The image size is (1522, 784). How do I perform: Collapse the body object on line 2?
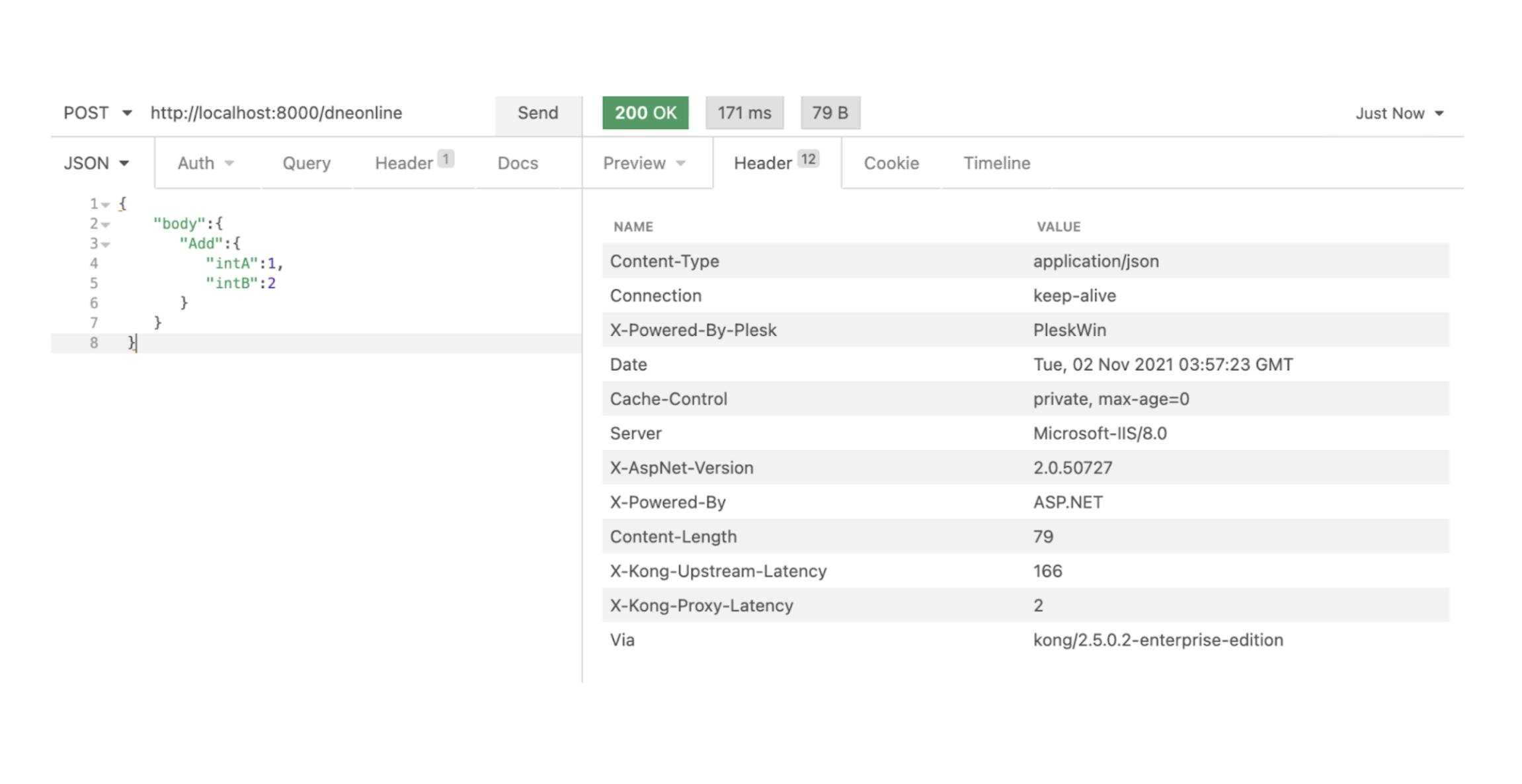pos(106,223)
